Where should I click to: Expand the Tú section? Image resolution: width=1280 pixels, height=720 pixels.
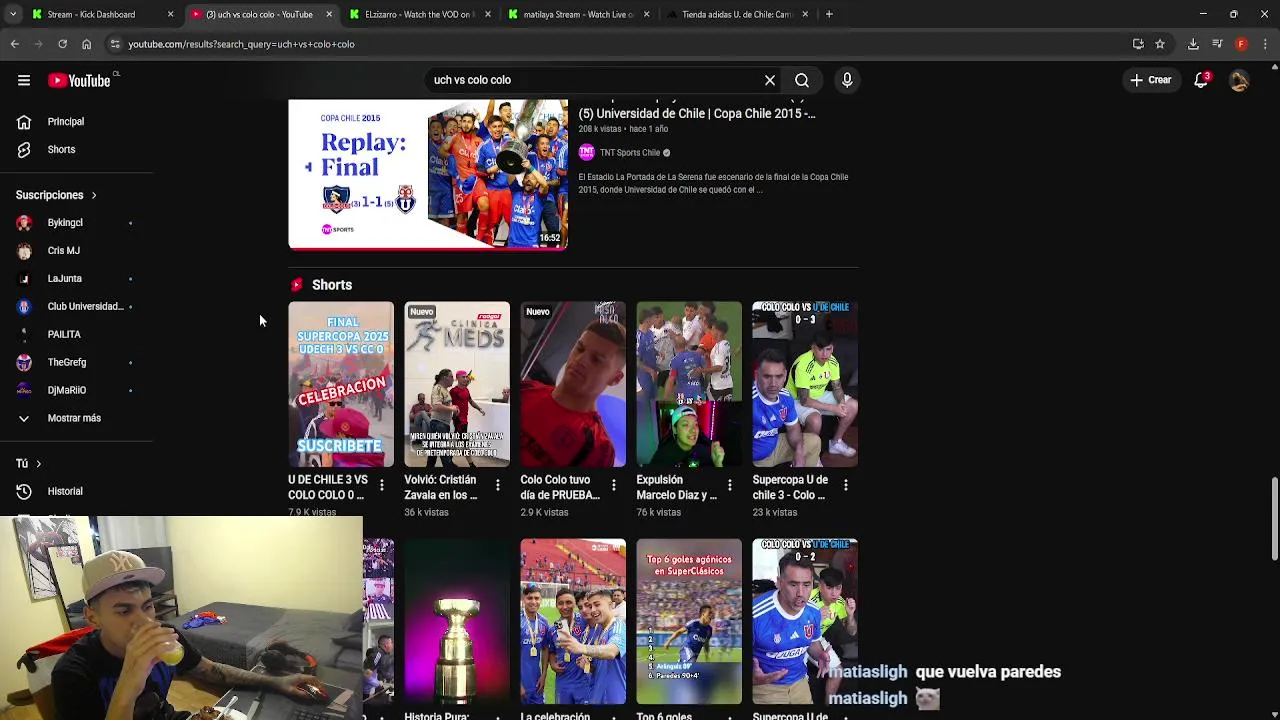point(29,464)
